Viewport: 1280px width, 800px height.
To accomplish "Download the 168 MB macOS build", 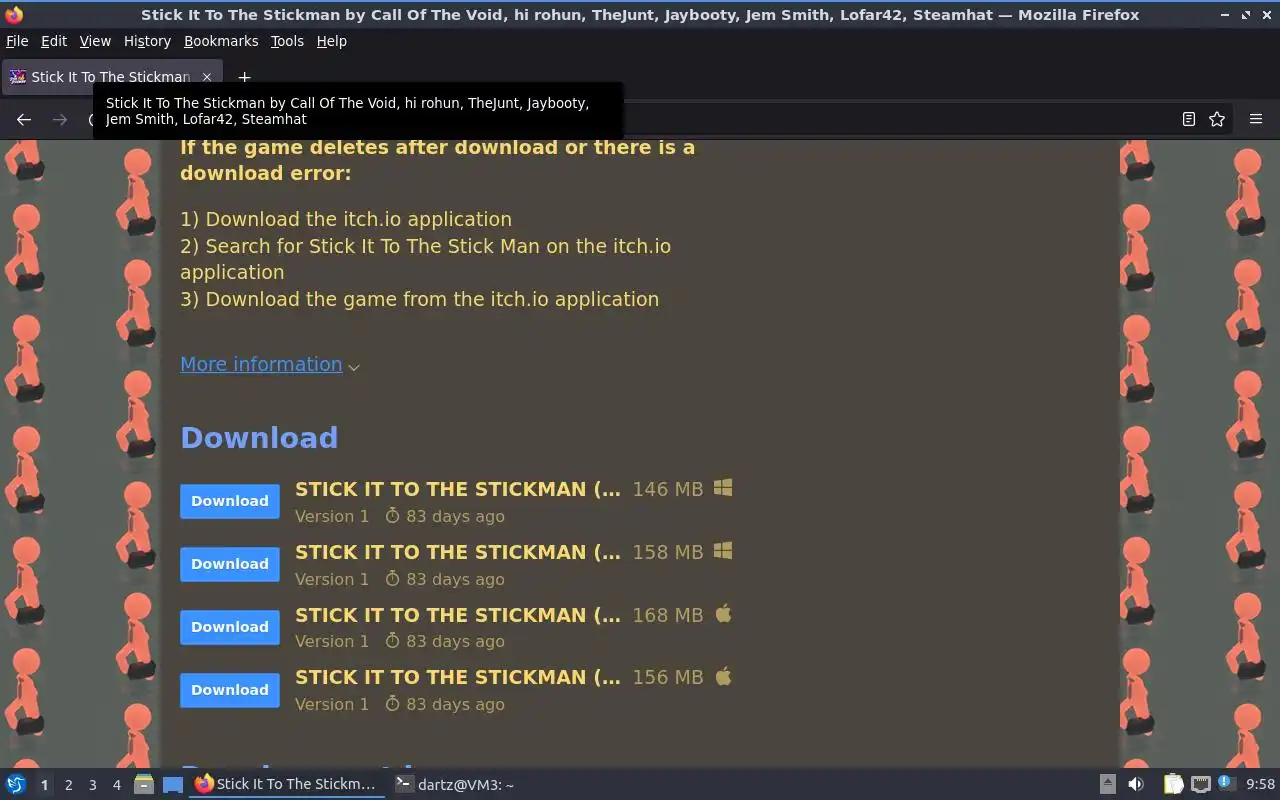I will click(x=230, y=627).
